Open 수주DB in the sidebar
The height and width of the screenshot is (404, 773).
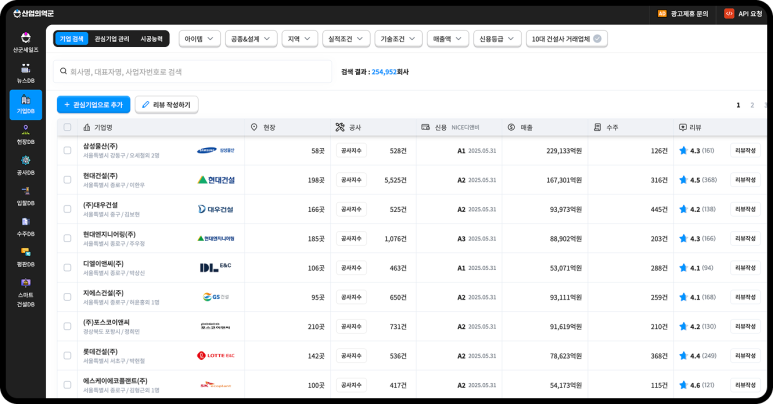(x=26, y=226)
